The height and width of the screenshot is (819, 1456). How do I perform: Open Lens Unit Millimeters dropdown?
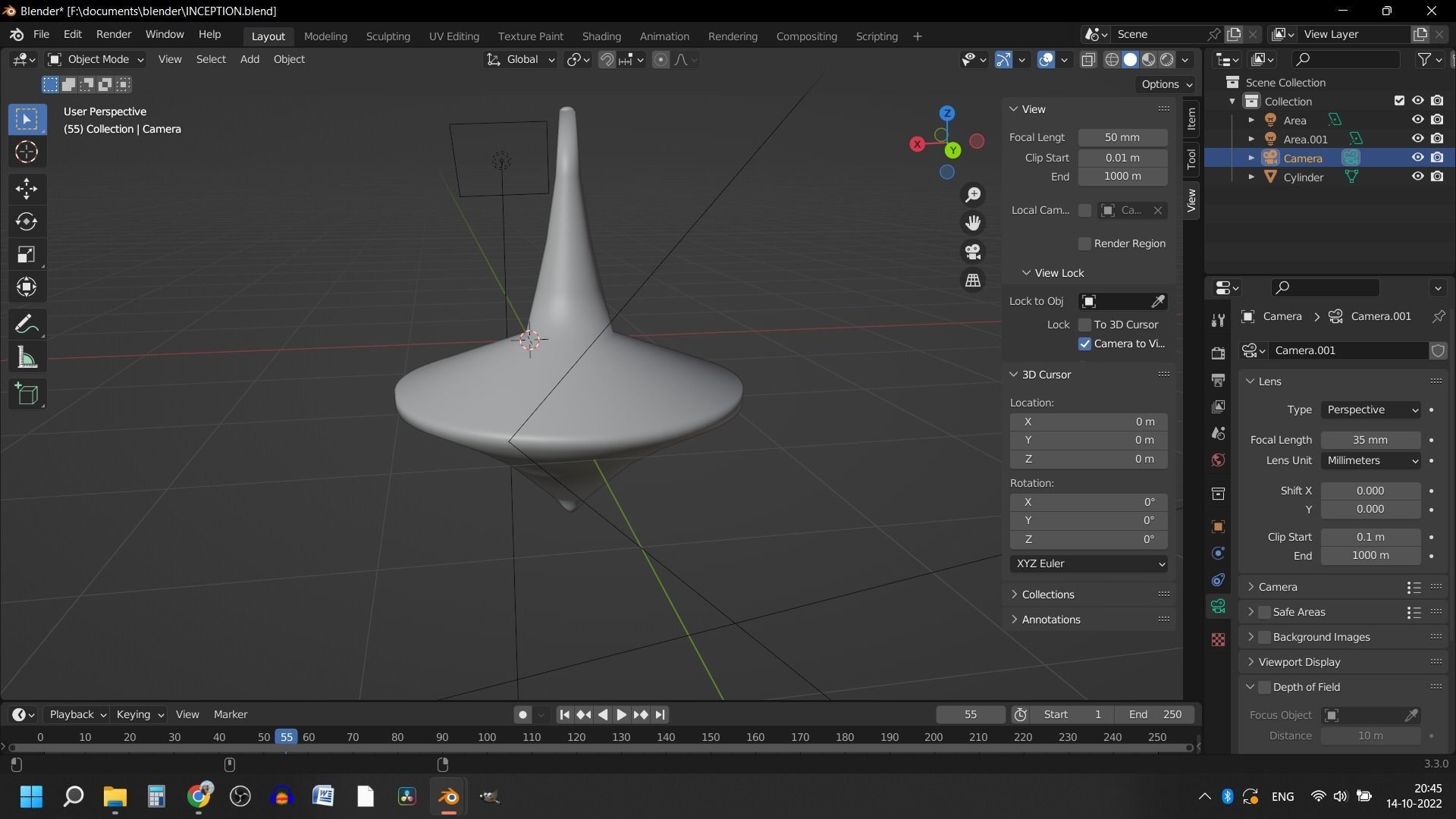pos(1371,460)
